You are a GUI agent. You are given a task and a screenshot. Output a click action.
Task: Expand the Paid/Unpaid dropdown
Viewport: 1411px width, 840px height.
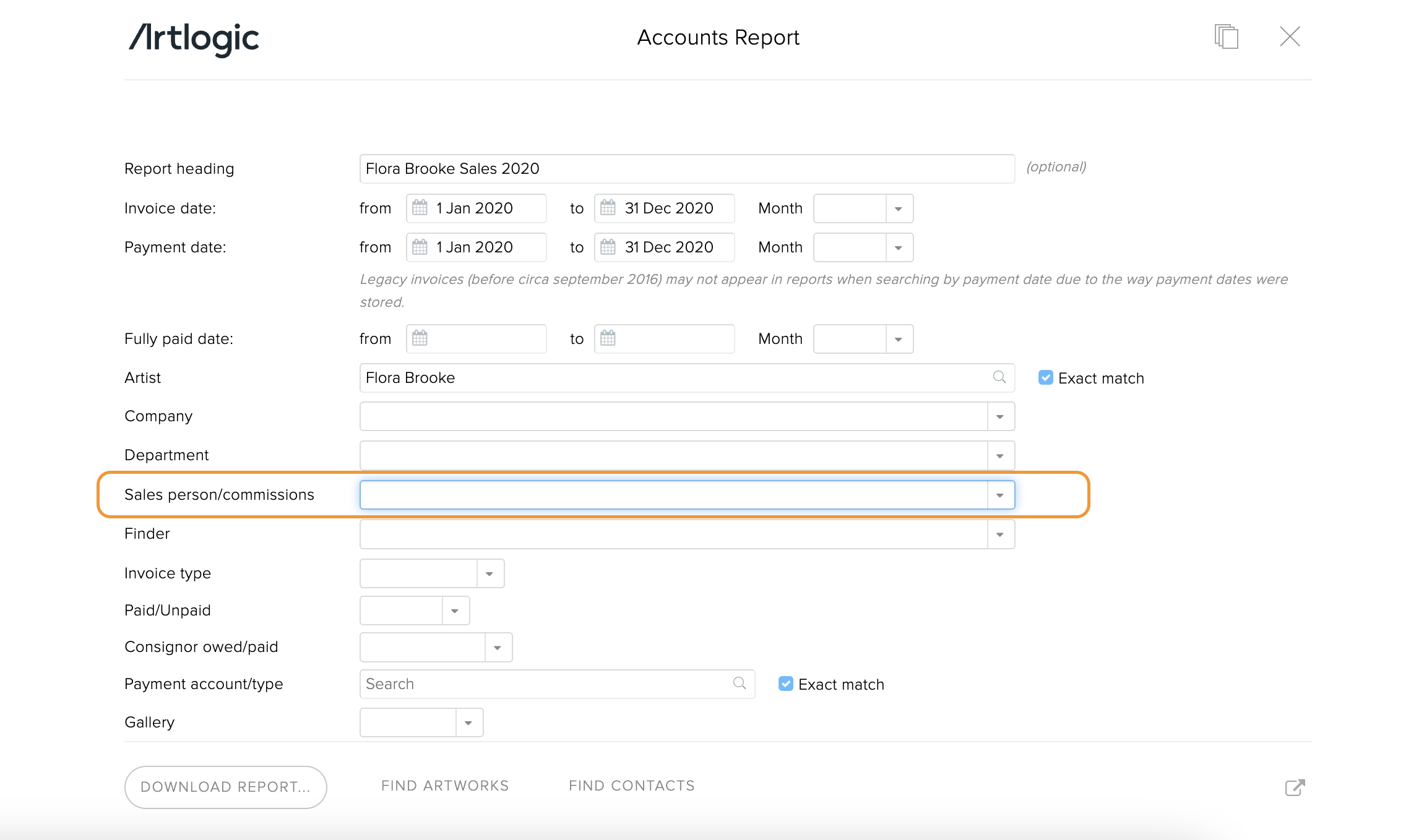point(455,611)
